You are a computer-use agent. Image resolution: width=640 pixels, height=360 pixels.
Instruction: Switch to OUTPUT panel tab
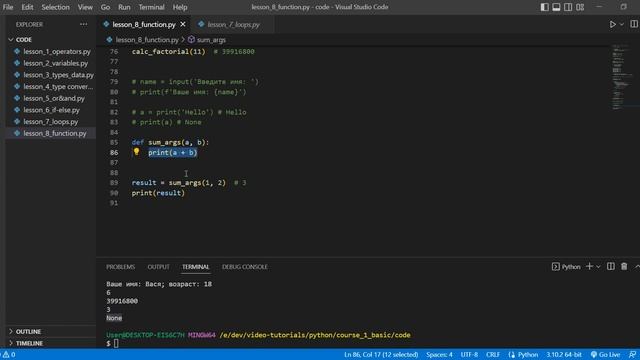[x=158, y=267]
